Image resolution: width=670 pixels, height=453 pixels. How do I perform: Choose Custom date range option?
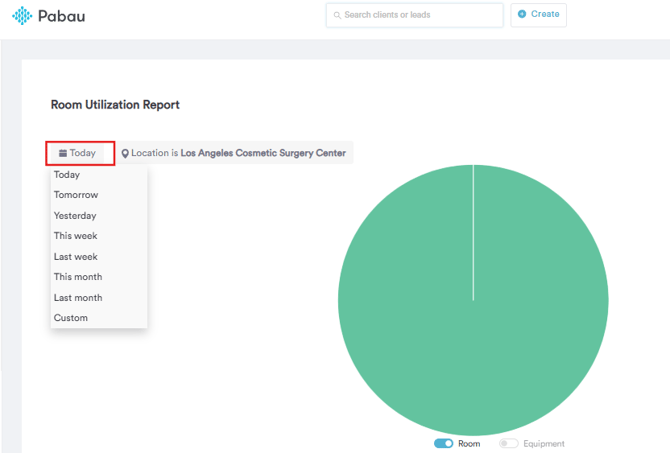(x=71, y=318)
